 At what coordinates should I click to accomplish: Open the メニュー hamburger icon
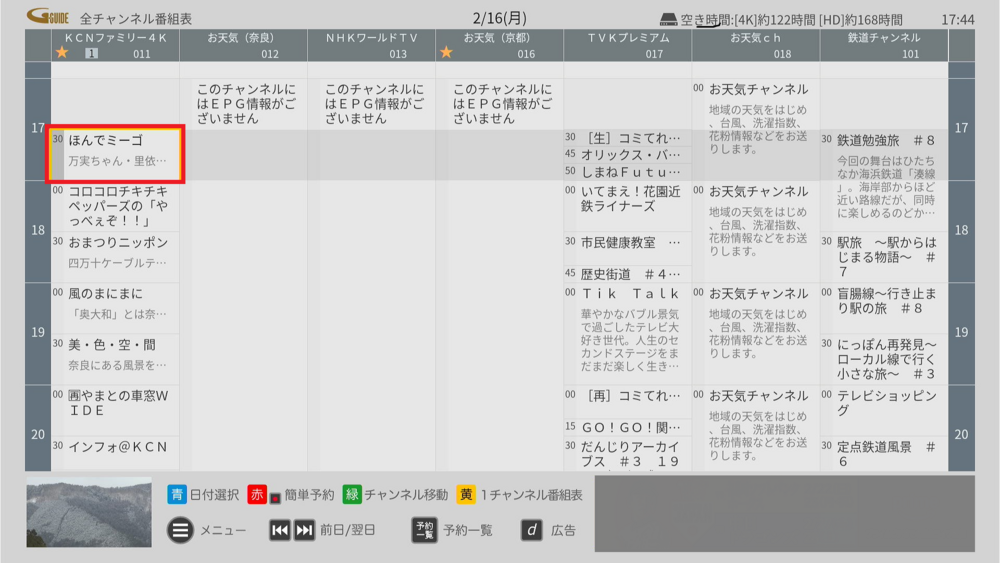click(x=180, y=530)
